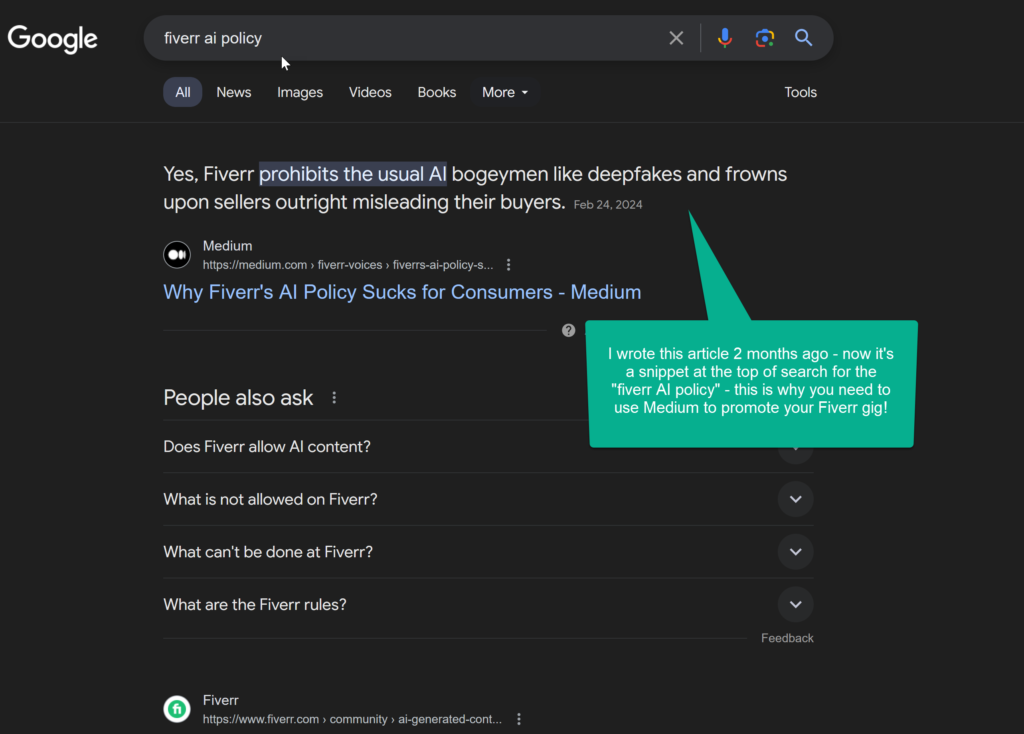Image resolution: width=1024 pixels, height=734 pixels.
Task: Switch to the Books tab
Action: pyautogui.click(x=437, y=92)
